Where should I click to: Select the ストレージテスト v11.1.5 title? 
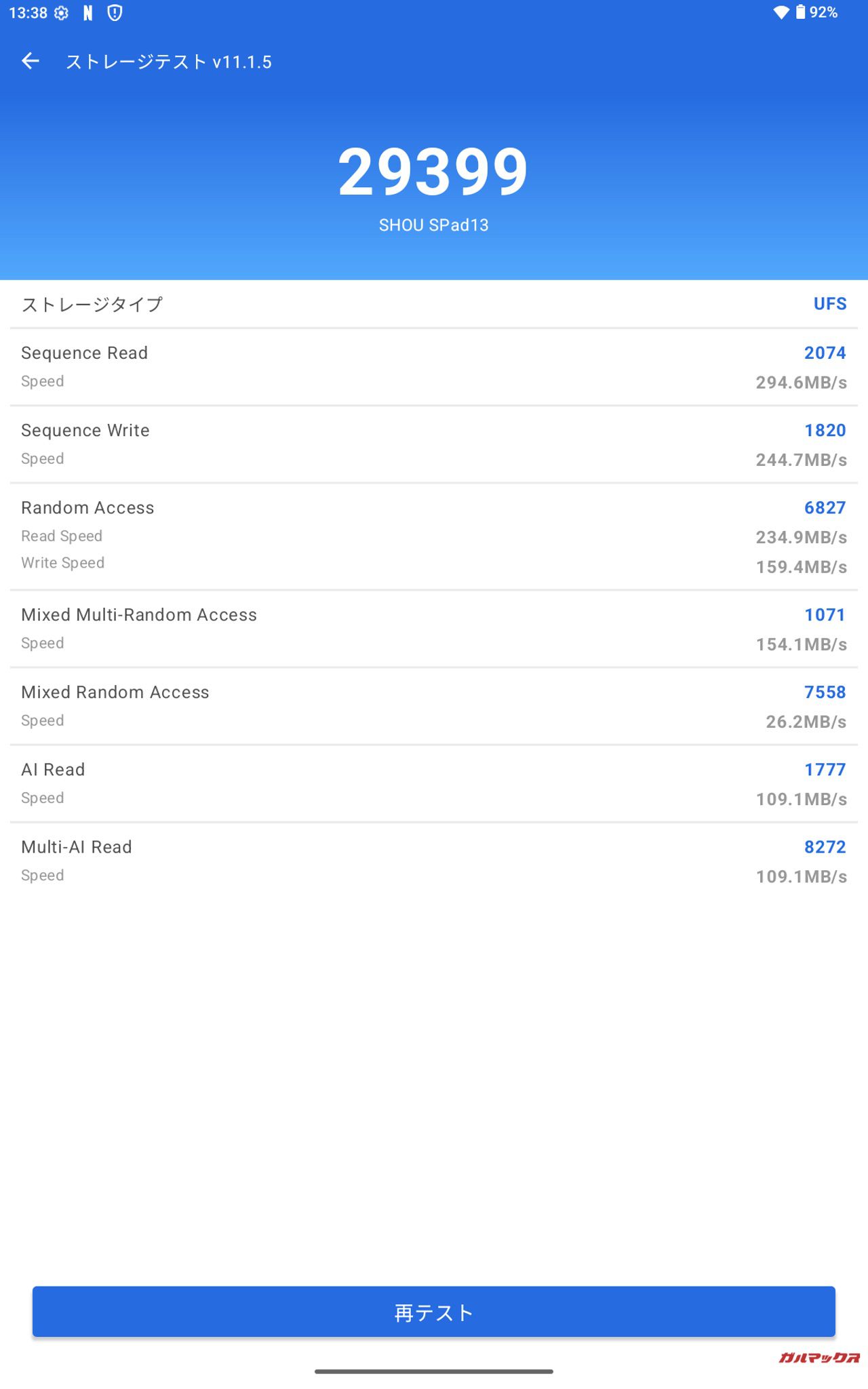(x=169, y=62)
